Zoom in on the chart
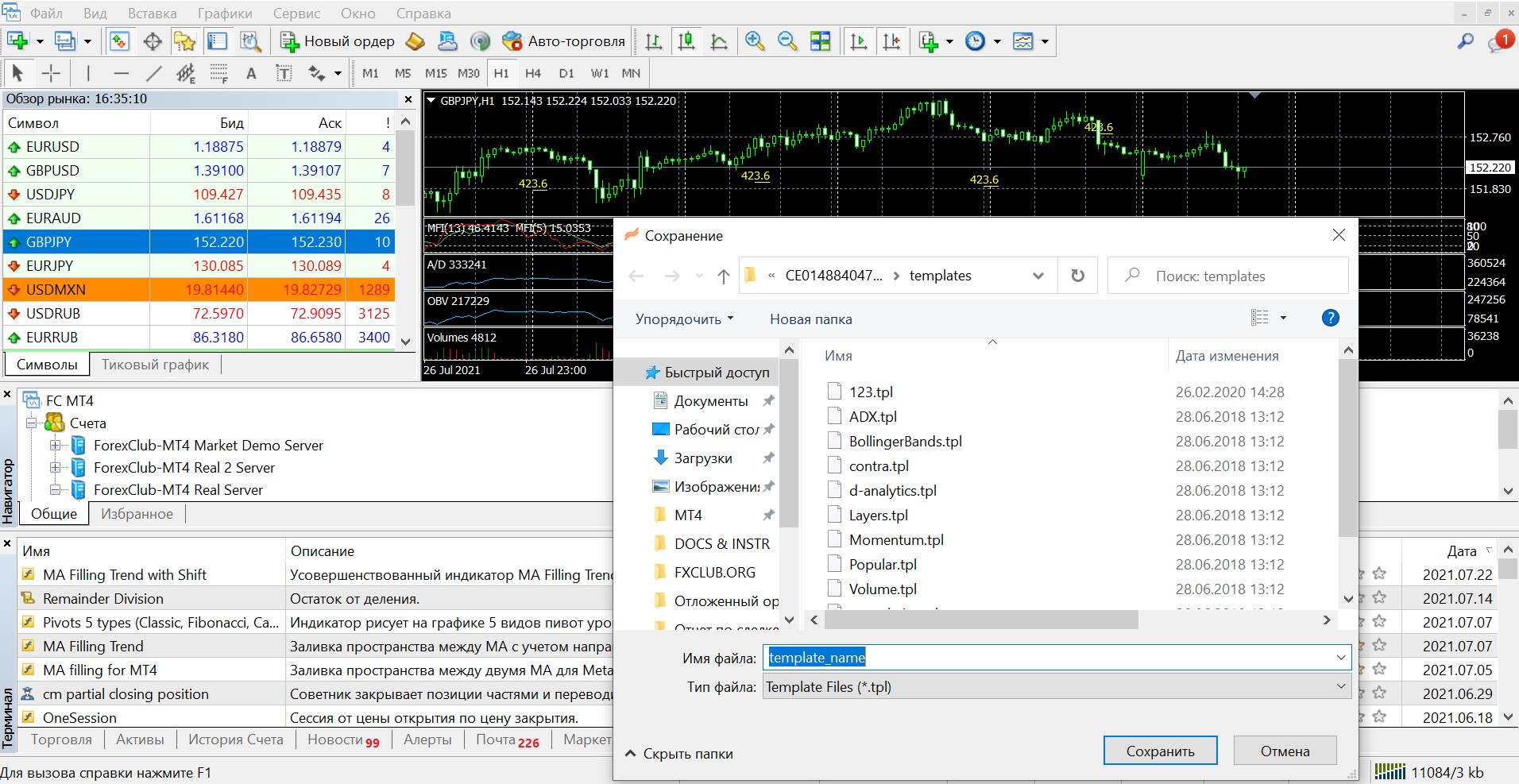The width and height of the screenshot is (1519, 784). pos(755,41)
